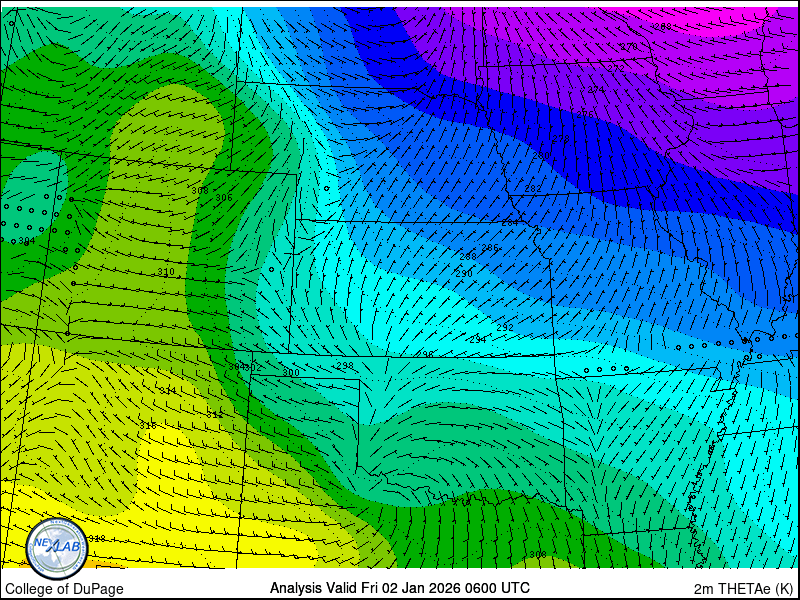Click the 276 contour label
Screen dimensions: 800x600
[x=585, y=115]
